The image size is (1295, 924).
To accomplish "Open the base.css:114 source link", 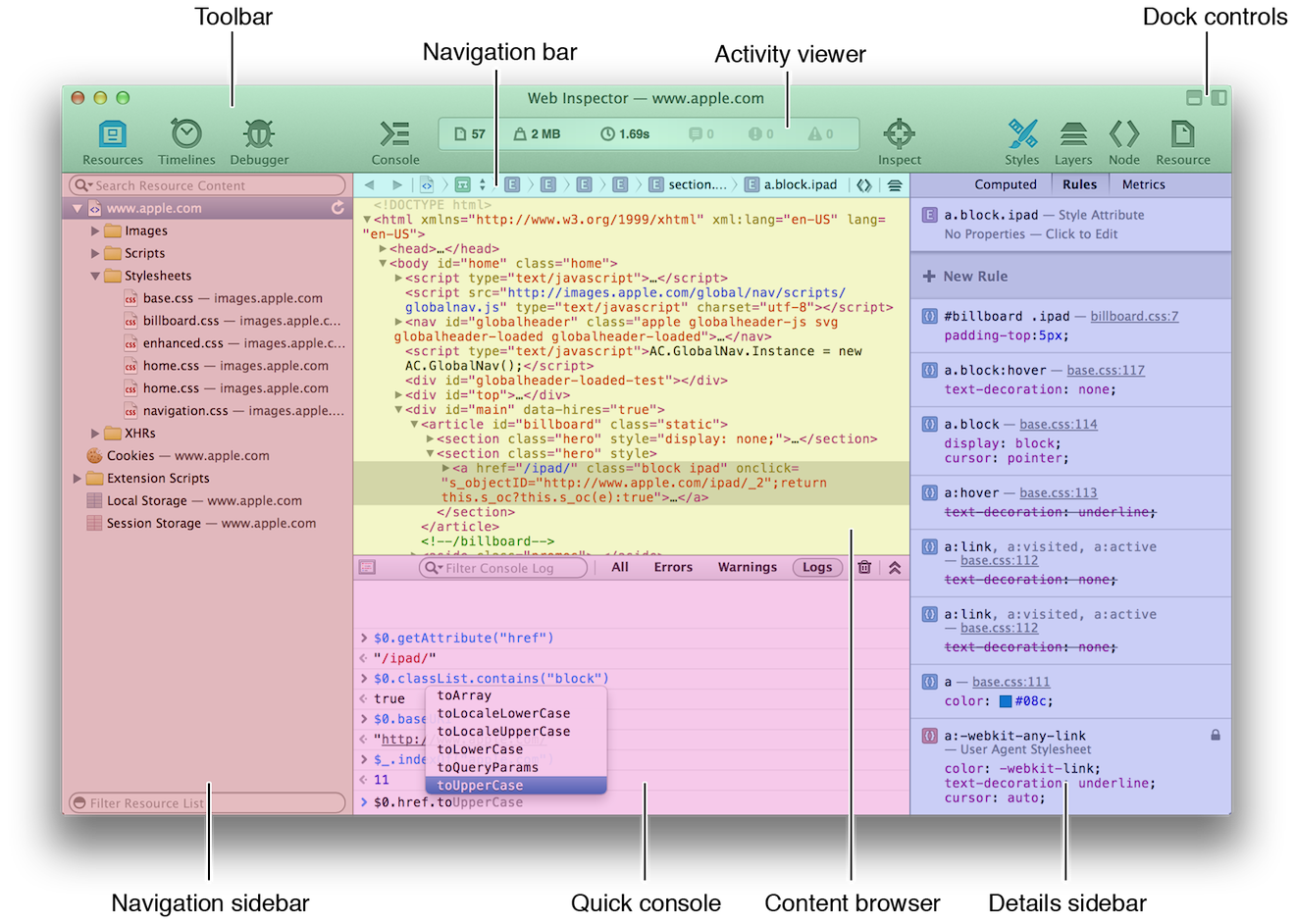I will point(1059,424).
